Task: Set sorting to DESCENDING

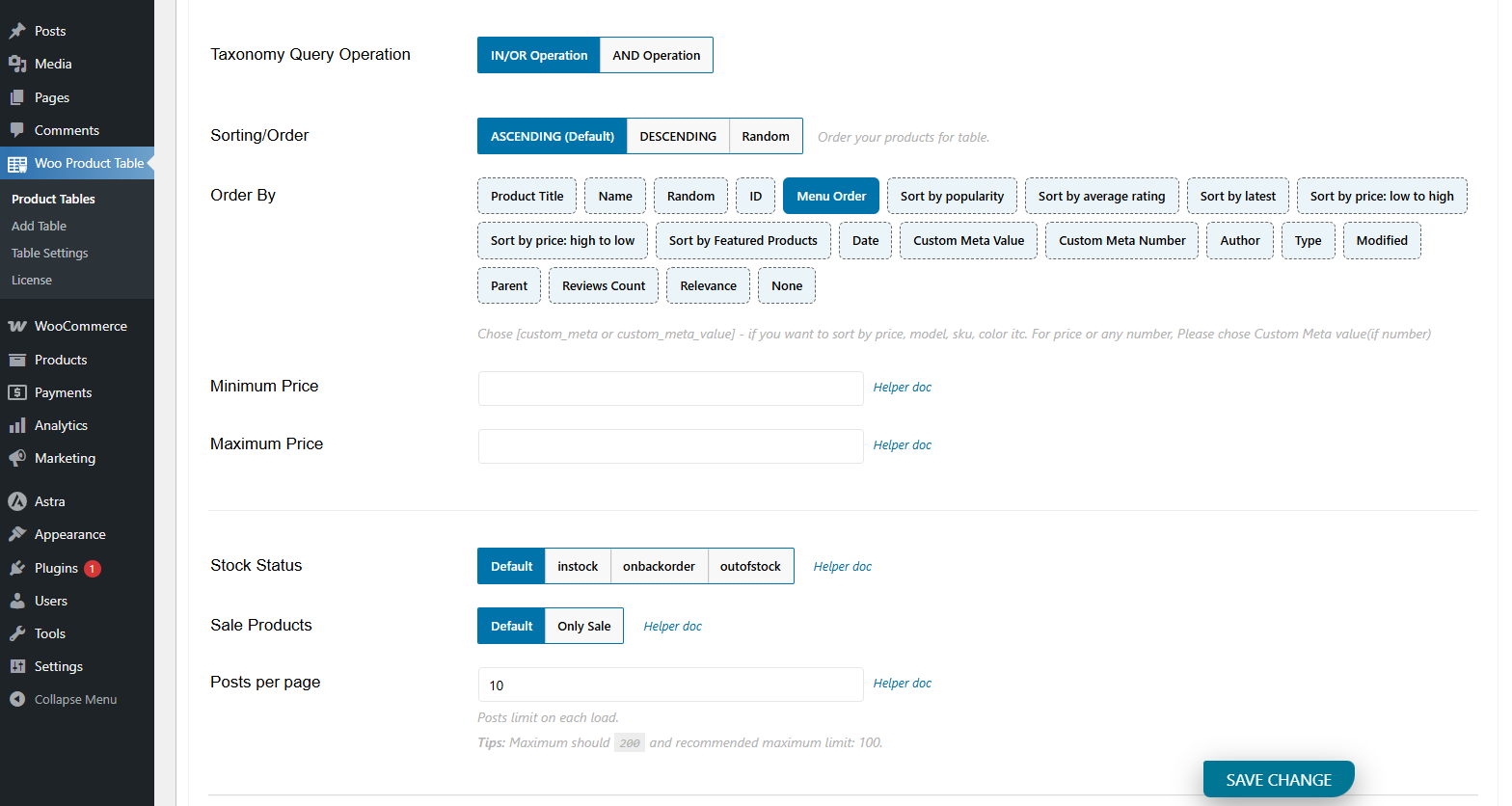Action: pyautogui.click(x=678, y=136)
